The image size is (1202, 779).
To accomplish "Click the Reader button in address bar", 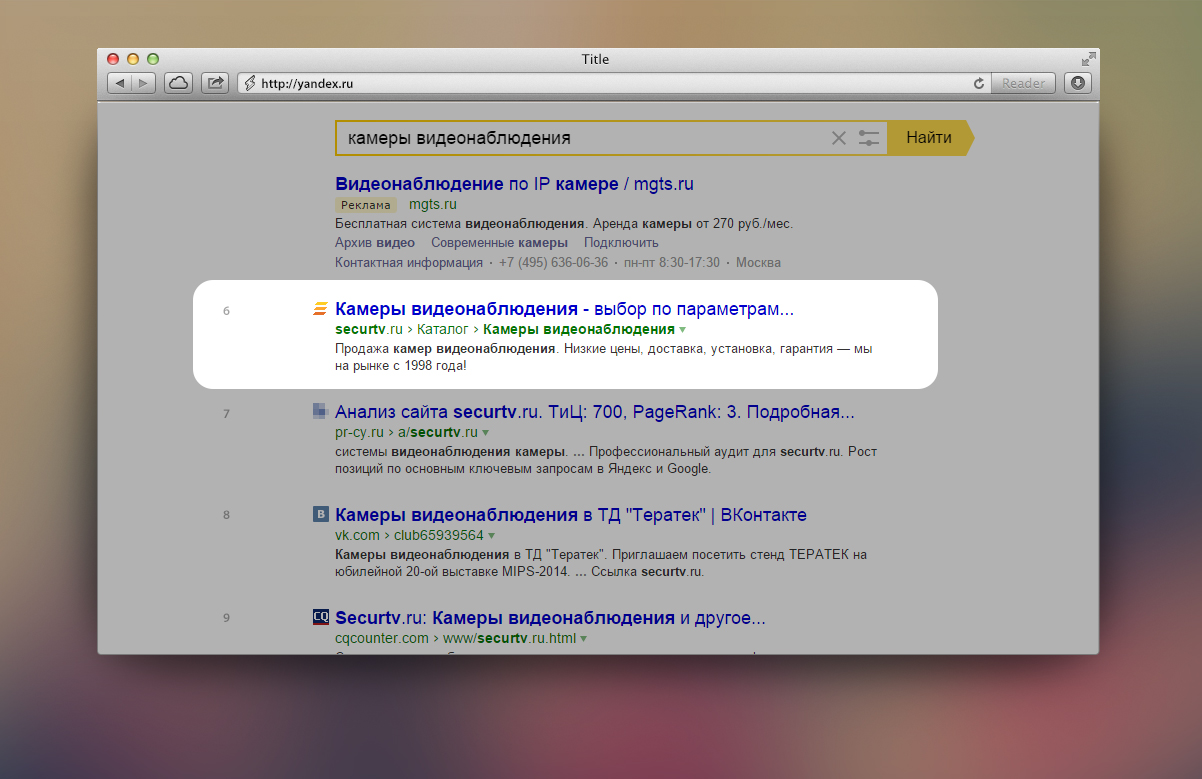I will (1023, 84).
